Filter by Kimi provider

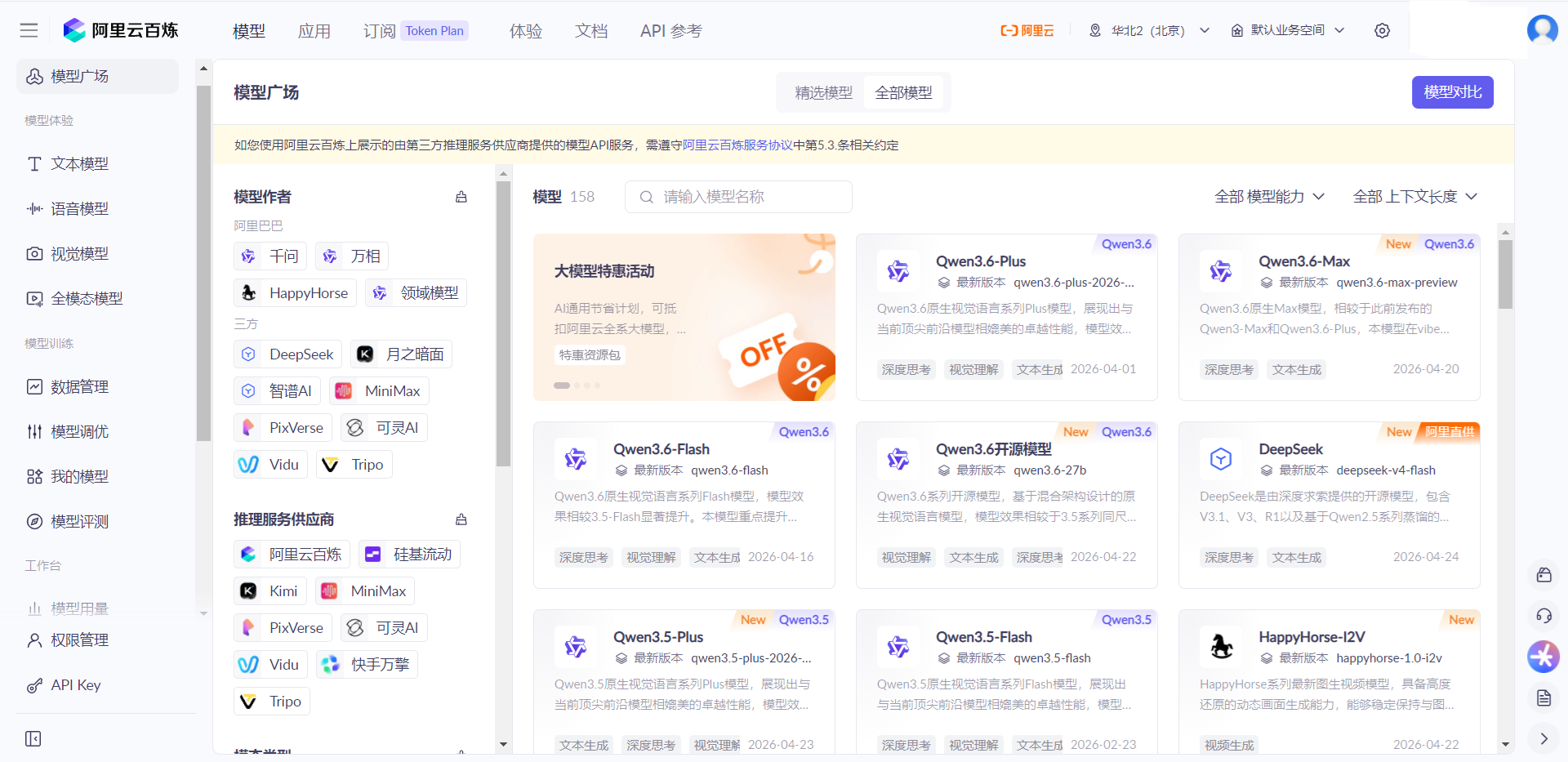[270, 591]
